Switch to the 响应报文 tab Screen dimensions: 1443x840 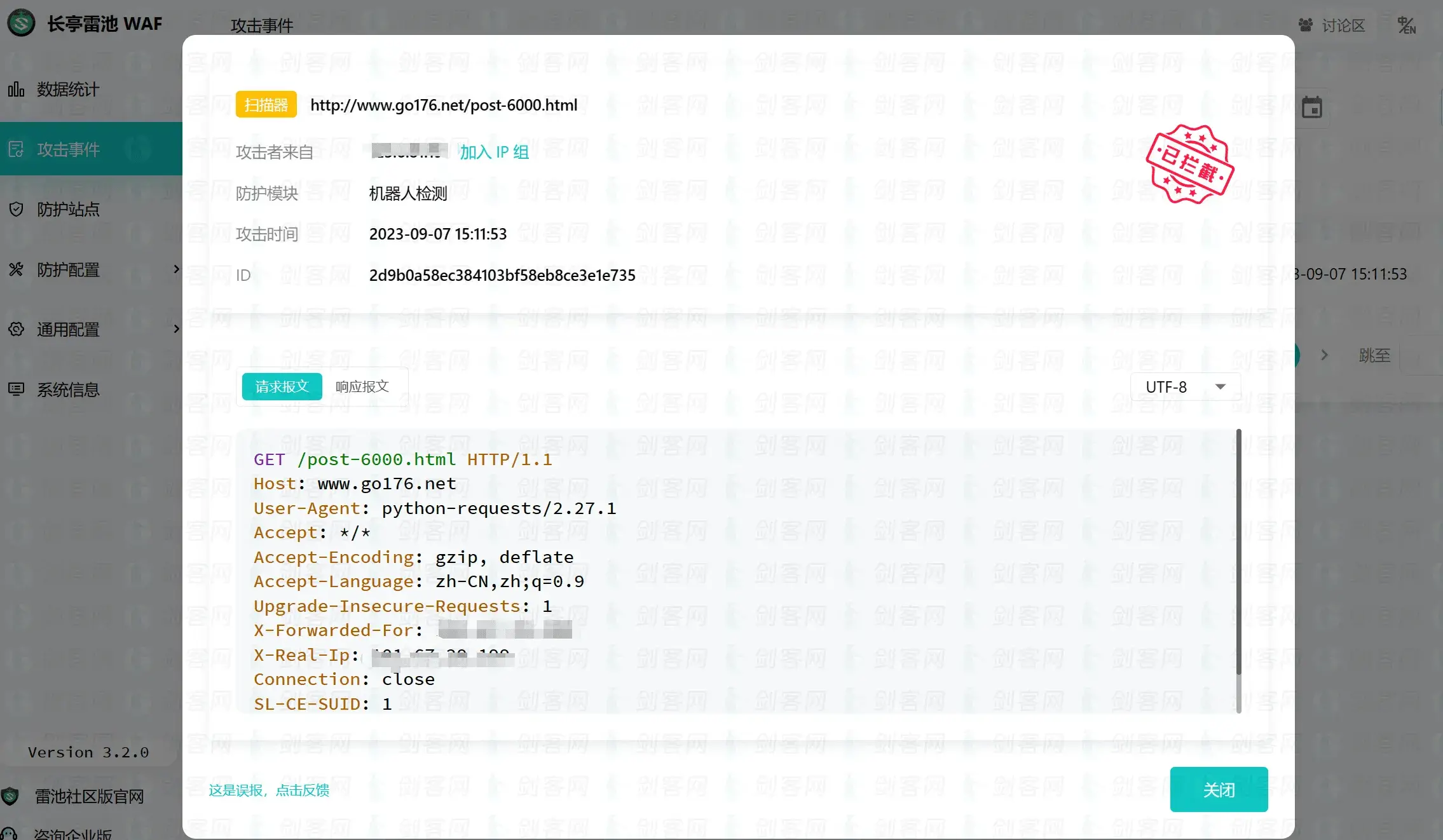(x=362, y=386)
